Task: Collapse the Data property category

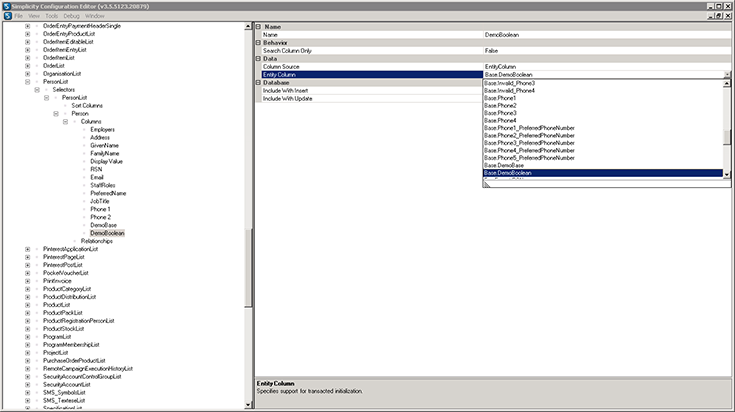Action: coord(258,59)
